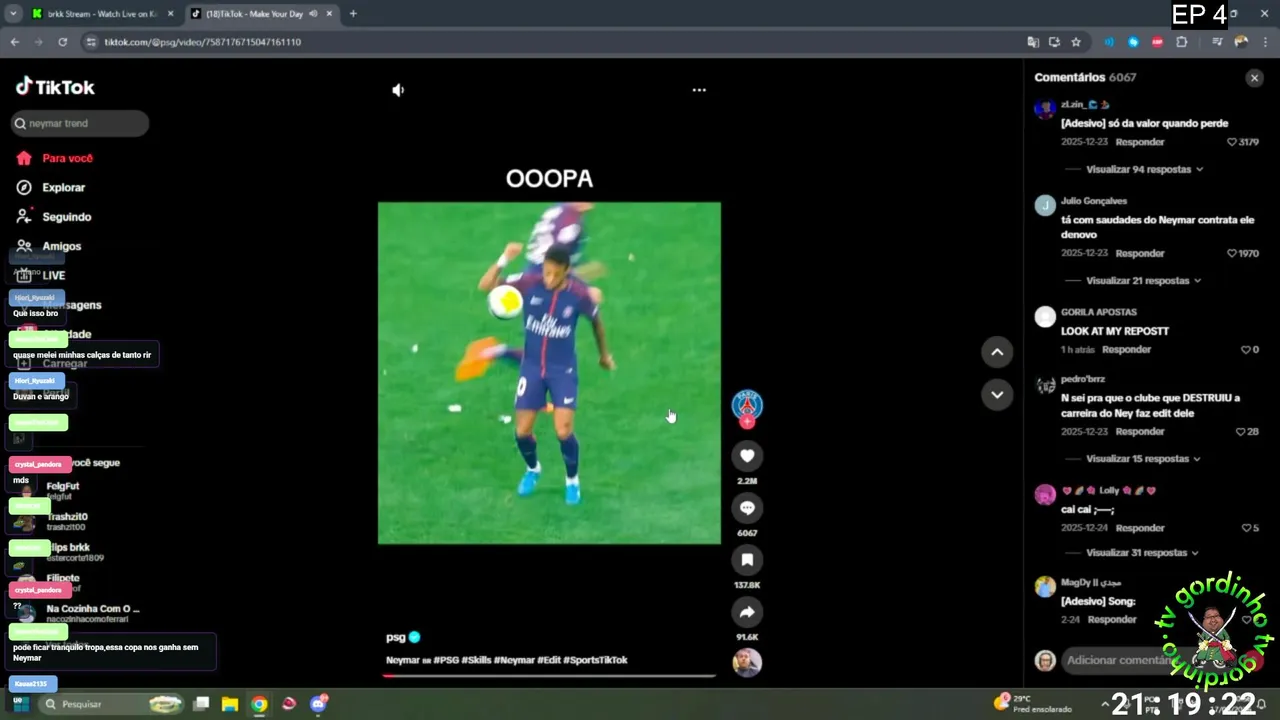The height and width of the screenshot is (720, 1280).
Task: Reply to GORILA APOSTAS comment via Responder
Action: tap(1126, 350)
